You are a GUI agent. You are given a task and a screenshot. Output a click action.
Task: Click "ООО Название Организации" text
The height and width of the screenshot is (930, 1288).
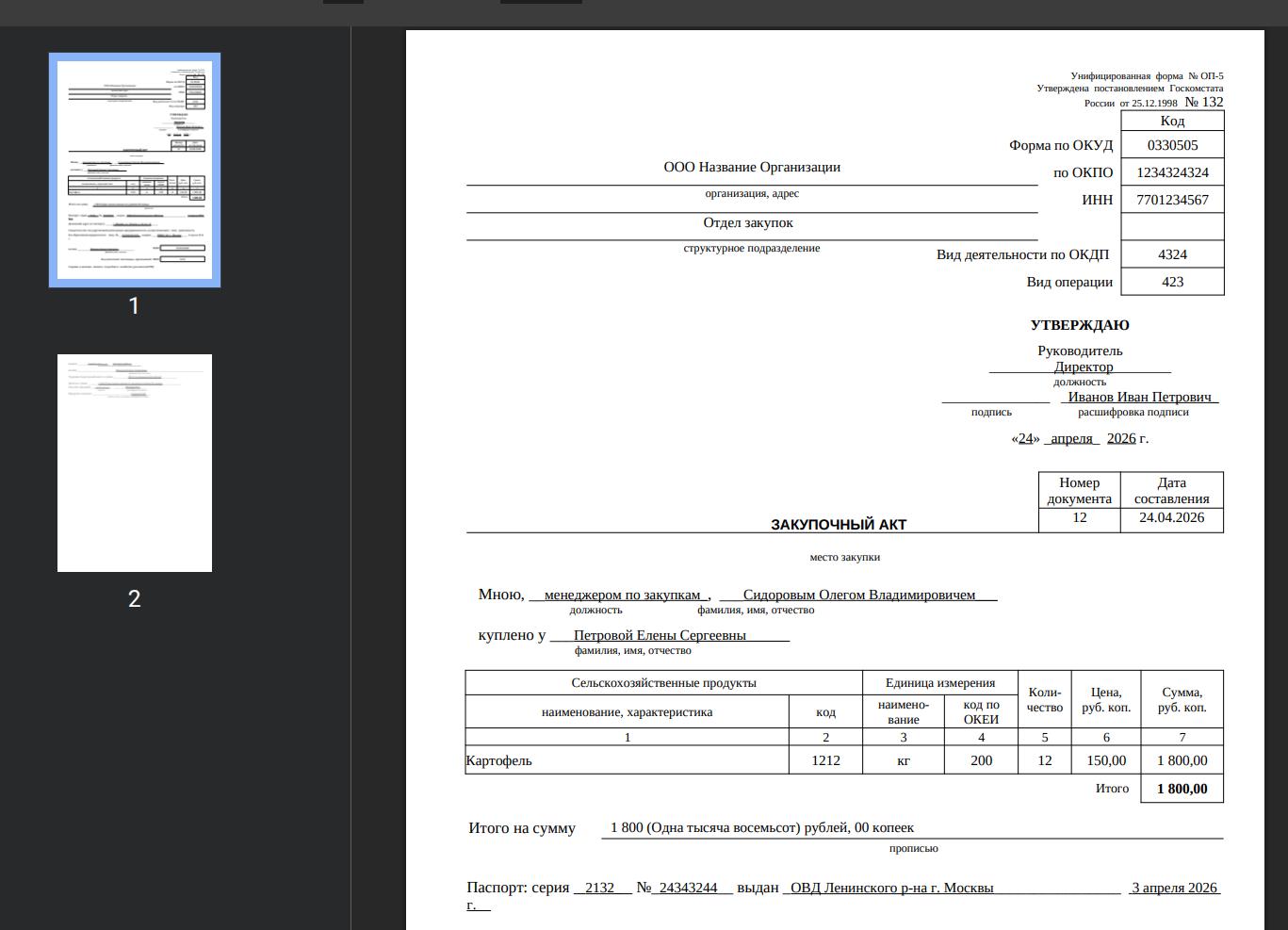point(751,167)
